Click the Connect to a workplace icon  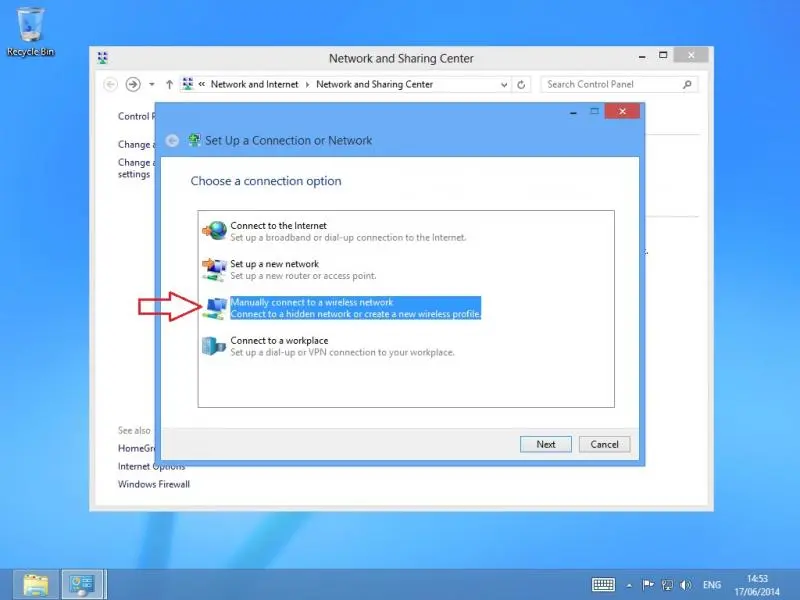214,346
